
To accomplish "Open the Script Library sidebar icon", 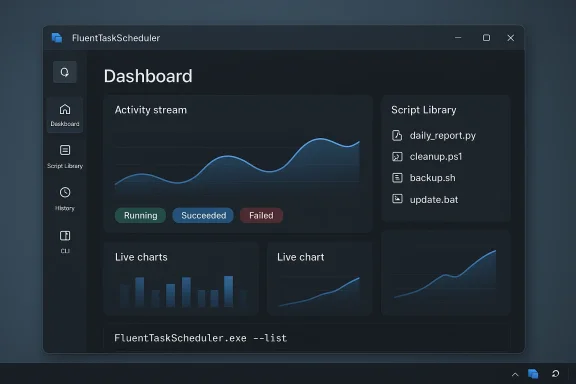I will 65,150.
